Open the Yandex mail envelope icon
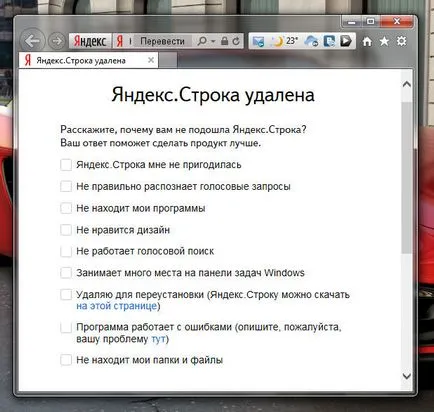The height and width of the screenshot is (412, 434). 258,41
